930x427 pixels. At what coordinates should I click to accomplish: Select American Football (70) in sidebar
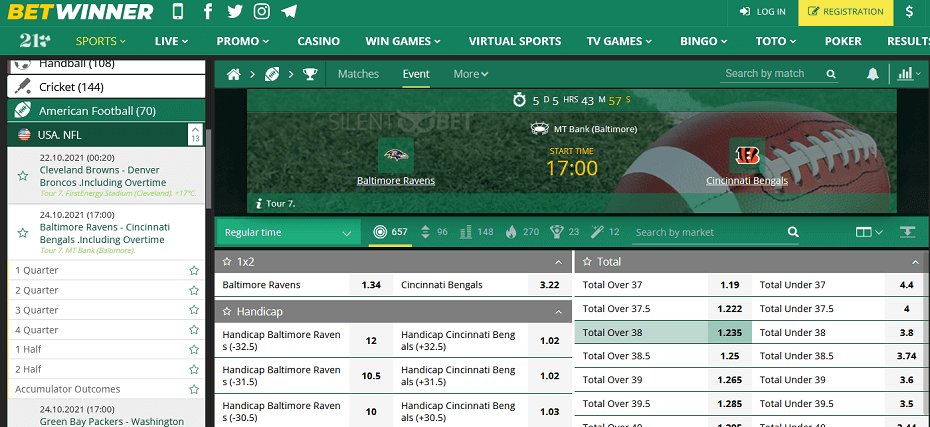pos(107,111)
